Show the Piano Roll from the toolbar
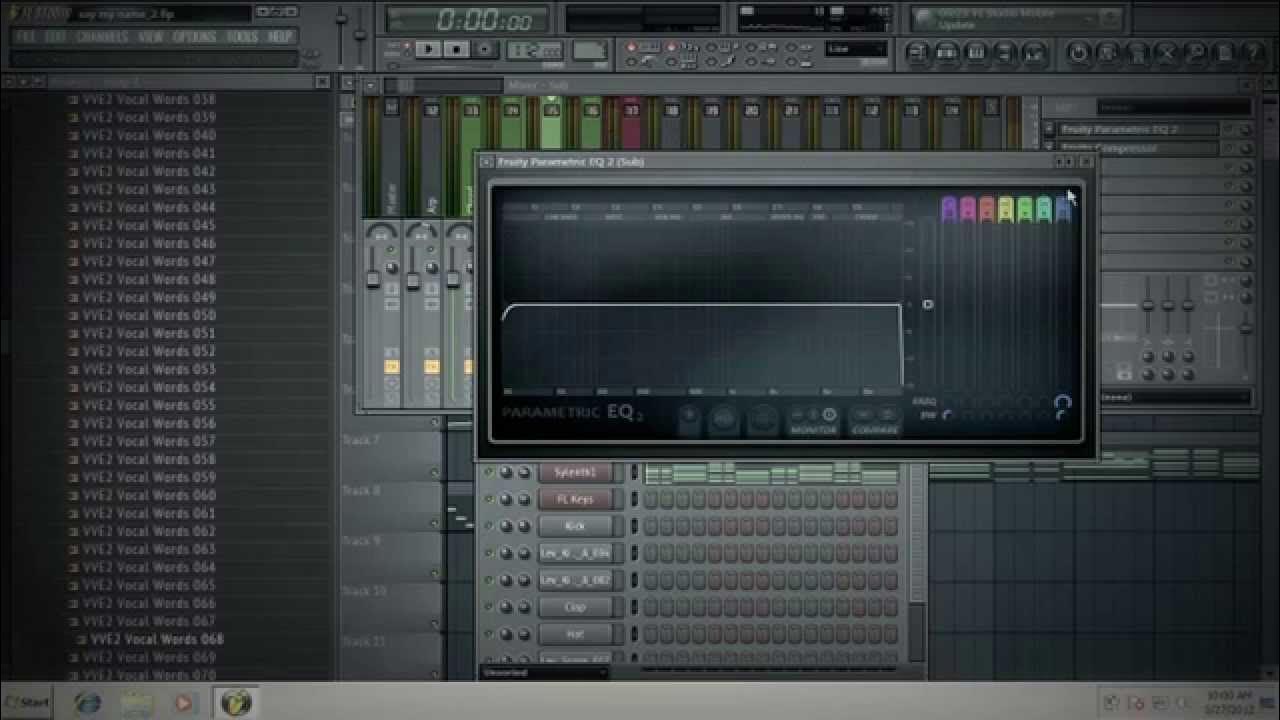This screenshot has height=720, width=1280. (x=977, y=53)
